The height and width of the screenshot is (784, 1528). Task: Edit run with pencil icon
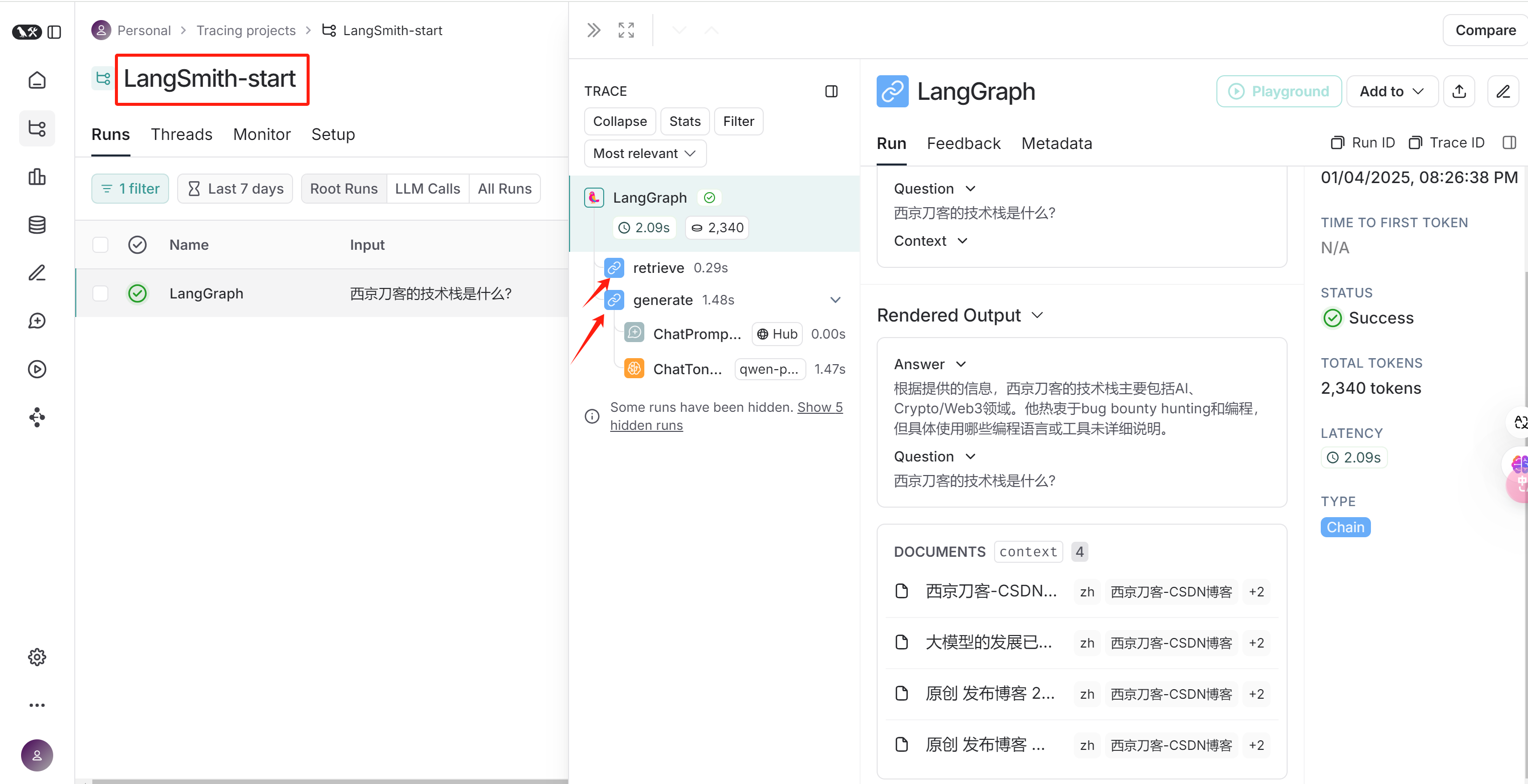coord(1503,91)
